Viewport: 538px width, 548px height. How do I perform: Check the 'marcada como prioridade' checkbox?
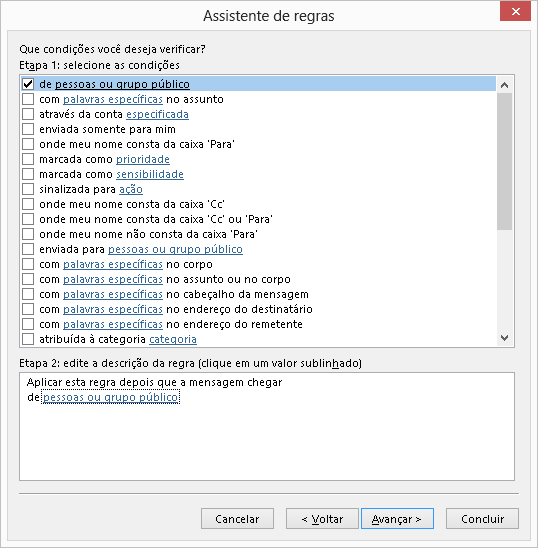tap(28, 159)
